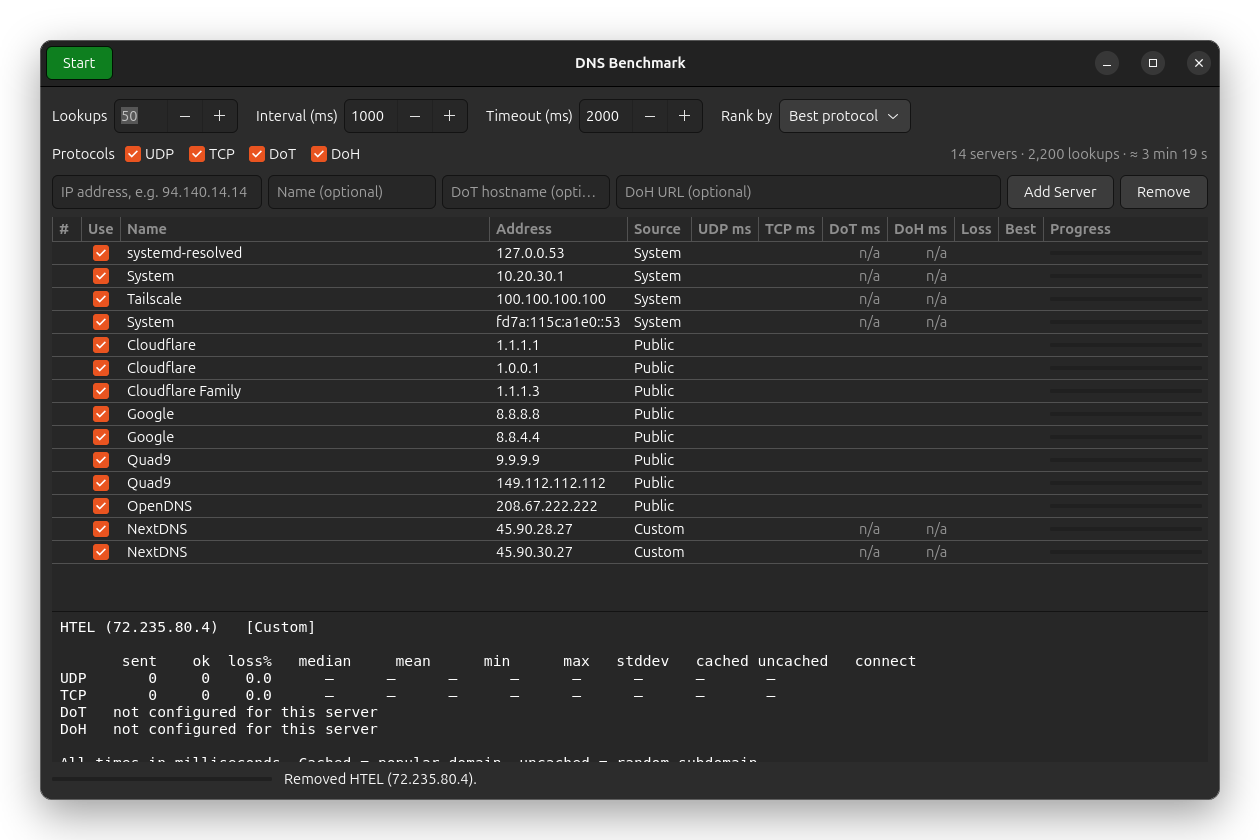Select address 149.112.112.112

point(551,483)
